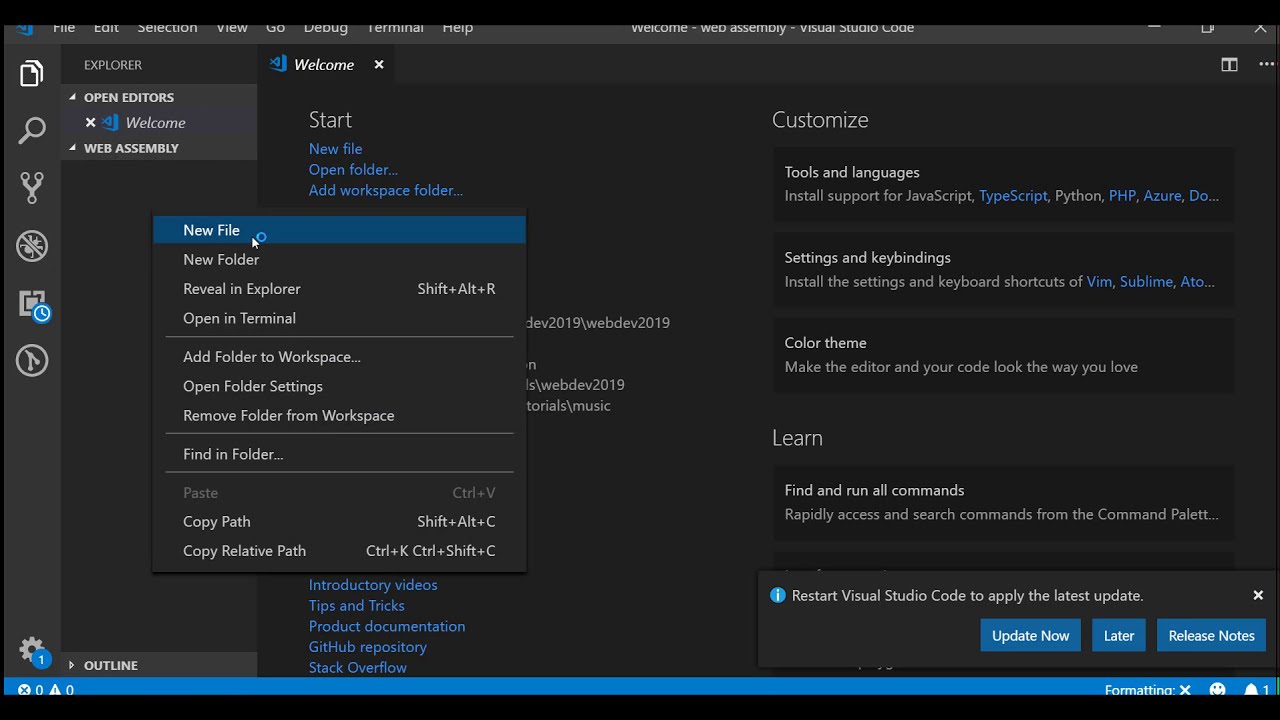This screenshot has width=1280, height=720.
Task: Select New Folder from context menu
Action: [x=221, y=259]
